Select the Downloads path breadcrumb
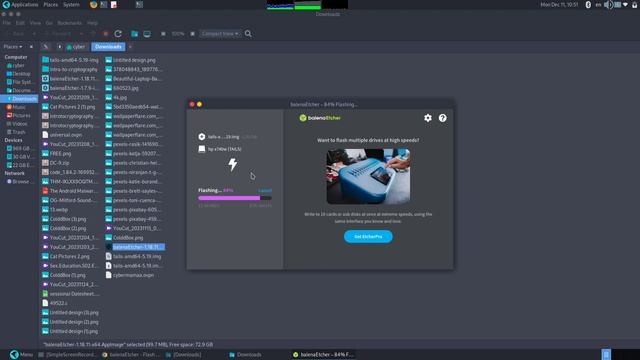Viewport: 640px width, 360px height. (x=108, y=47)
